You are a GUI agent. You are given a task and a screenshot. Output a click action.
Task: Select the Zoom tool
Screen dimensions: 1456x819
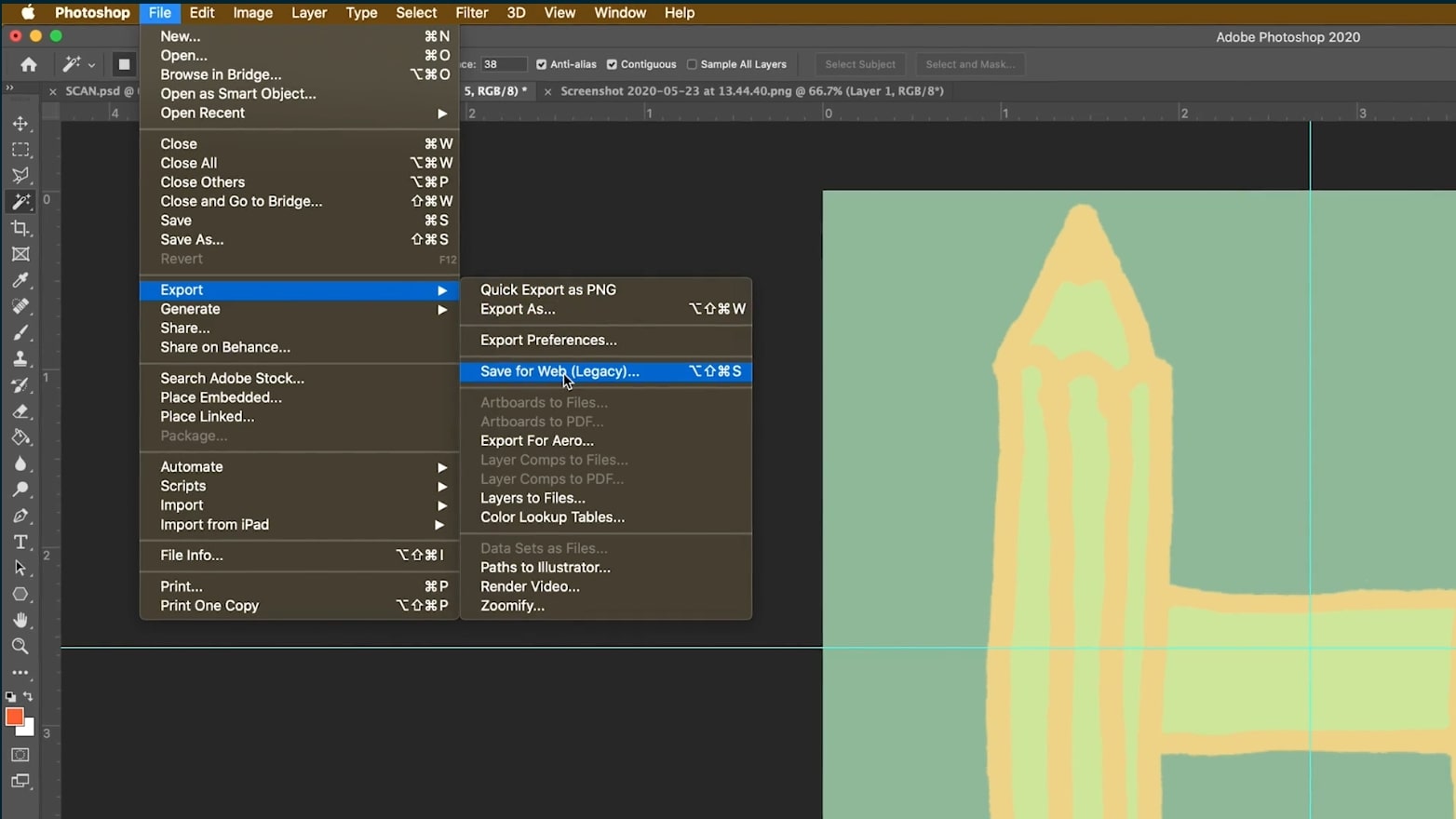pyautogui.click(x=20, y=646)
